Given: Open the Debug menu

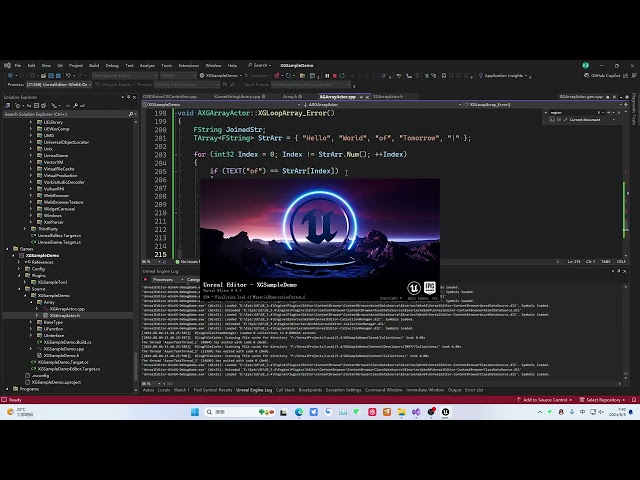Looking at the screenshot, I should pos(112,65).
